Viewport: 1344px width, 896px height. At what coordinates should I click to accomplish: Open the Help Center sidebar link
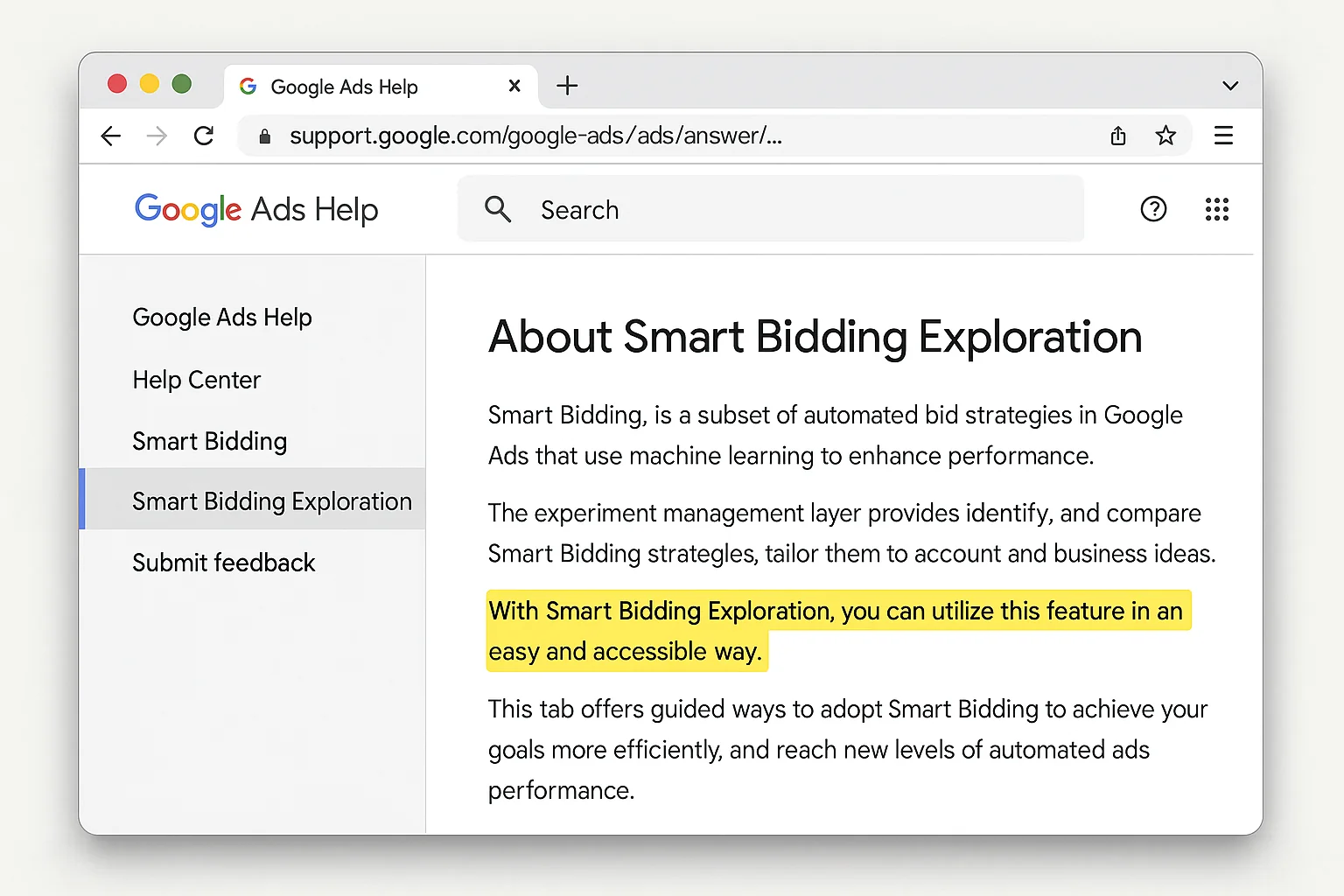pyautogui.click(x=196, y=380)
